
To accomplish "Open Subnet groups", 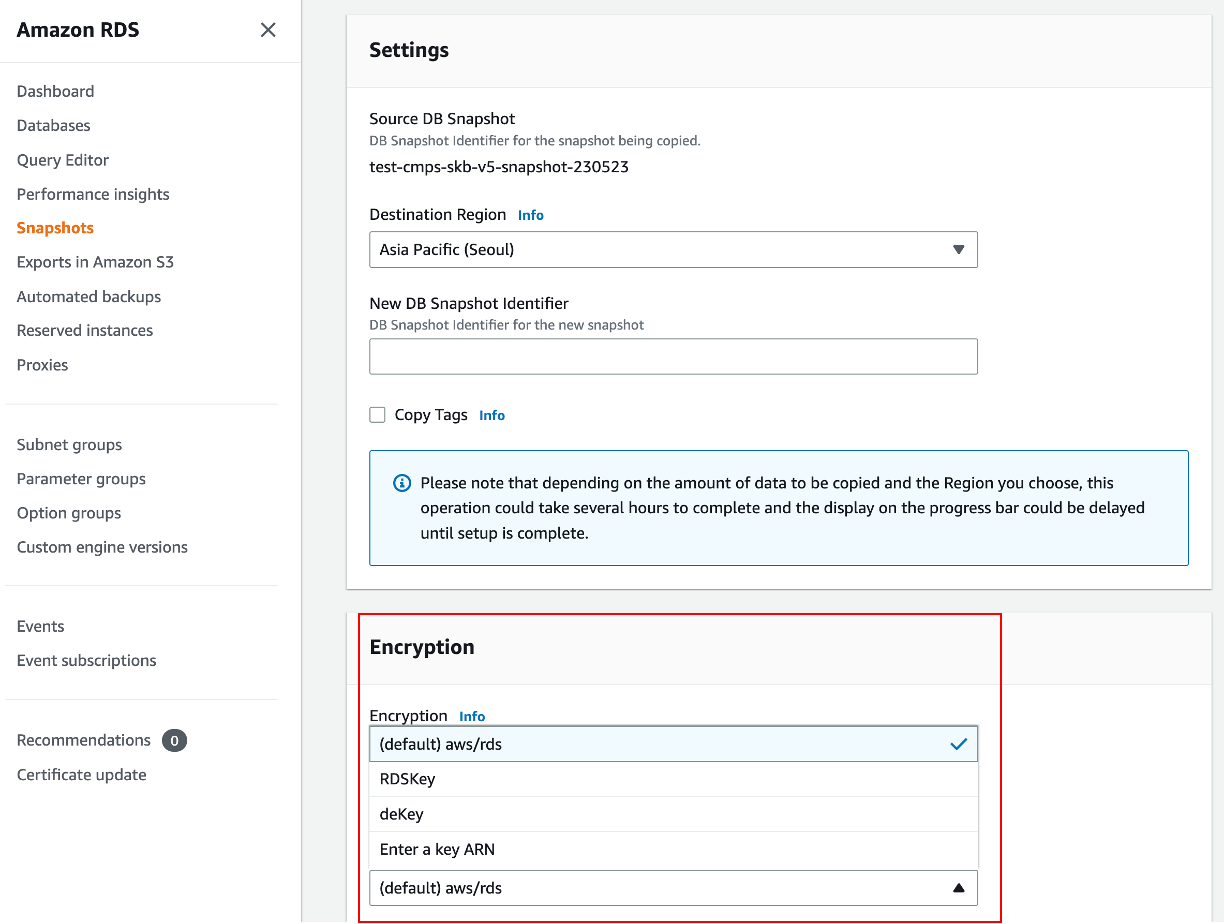I will 69,445.
